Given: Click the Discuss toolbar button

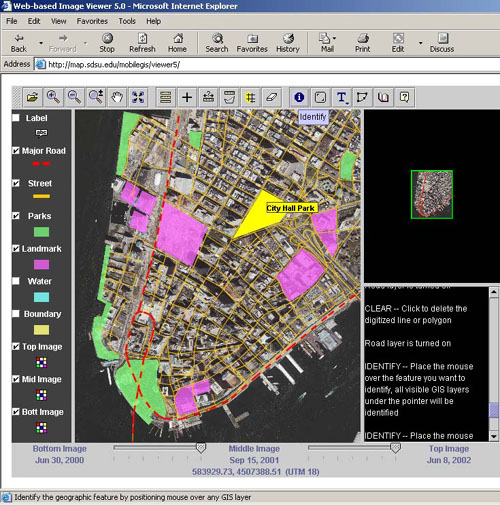Looking at the screenshot, I should point(442,43).
